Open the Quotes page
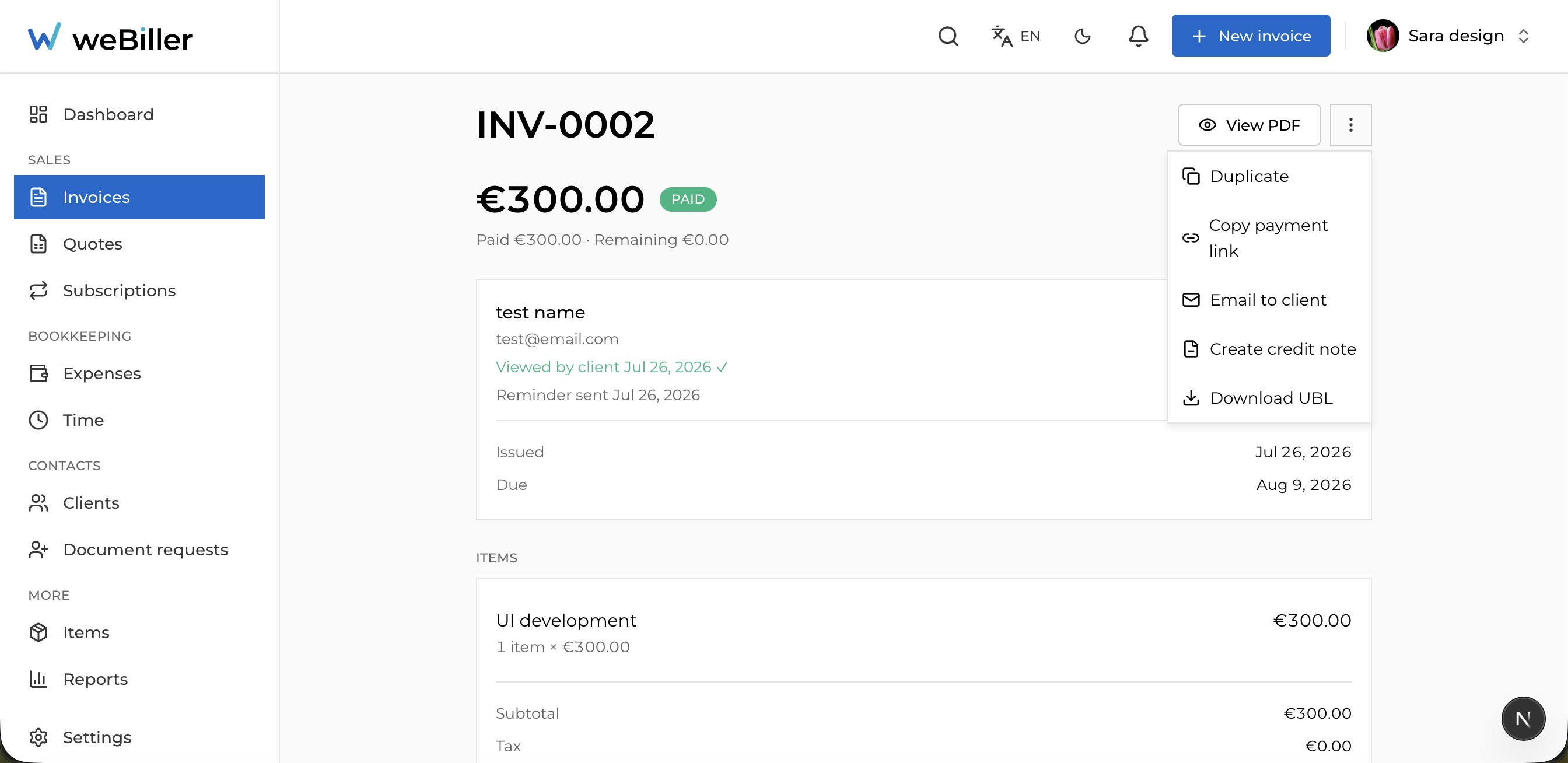 coord(139,244)
